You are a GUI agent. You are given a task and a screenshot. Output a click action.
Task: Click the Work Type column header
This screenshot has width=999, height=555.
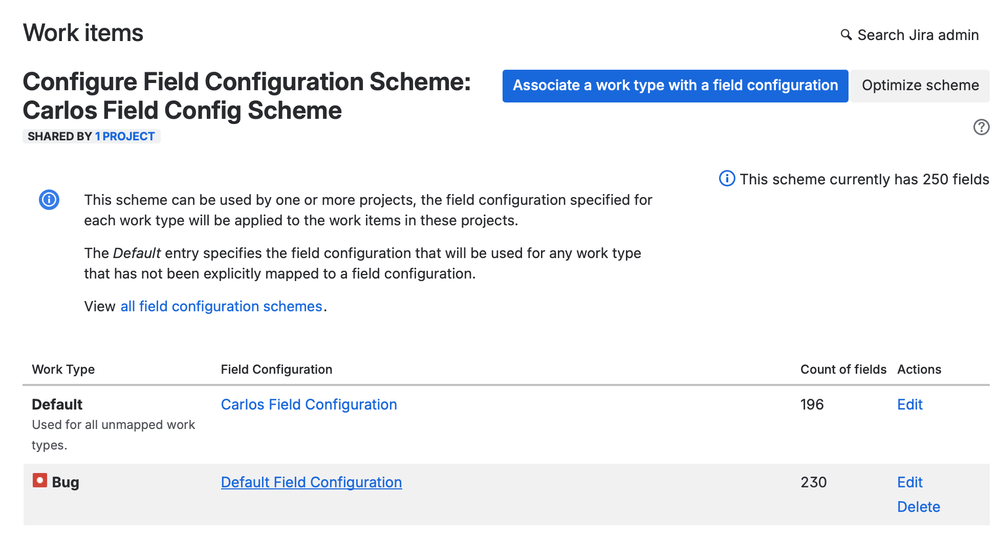[x=63, y=369]
